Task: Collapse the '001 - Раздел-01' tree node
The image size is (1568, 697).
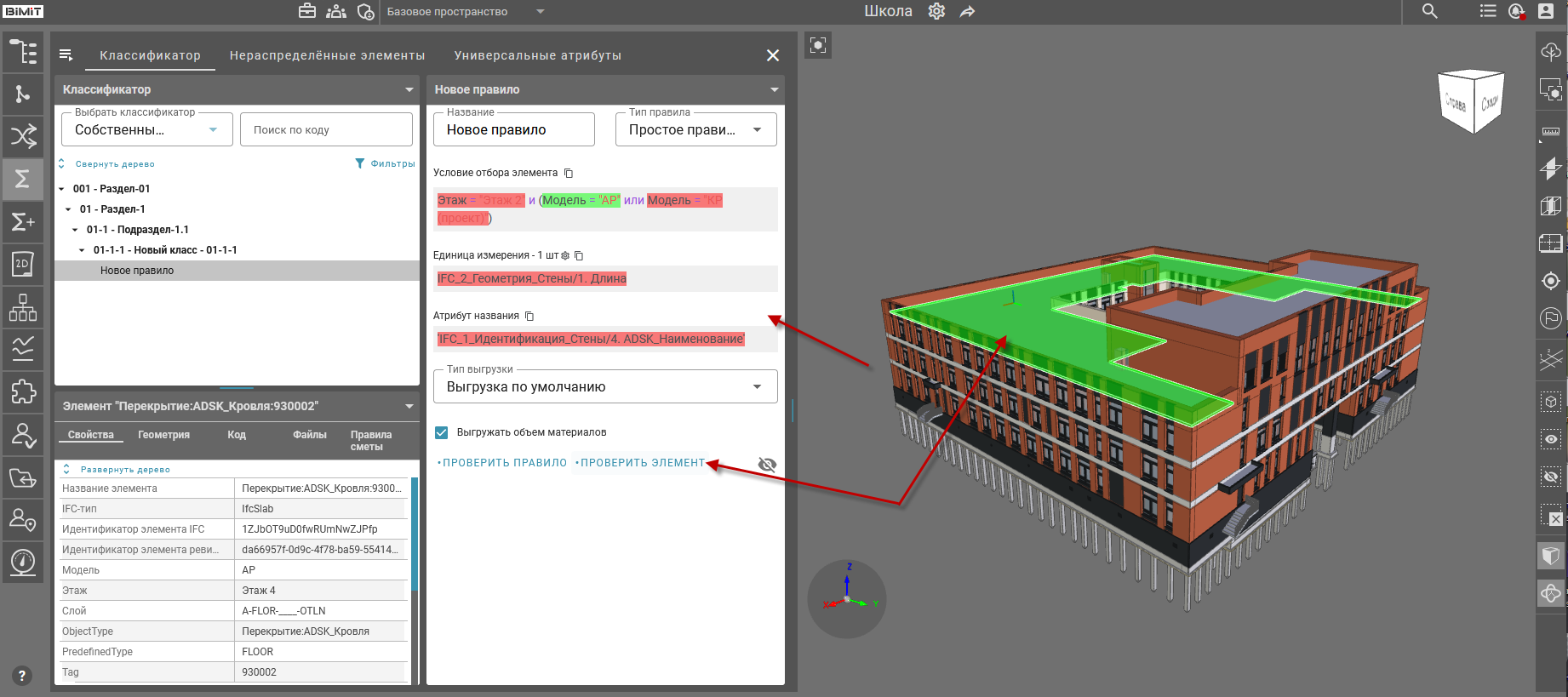Action: pos(61,189)
